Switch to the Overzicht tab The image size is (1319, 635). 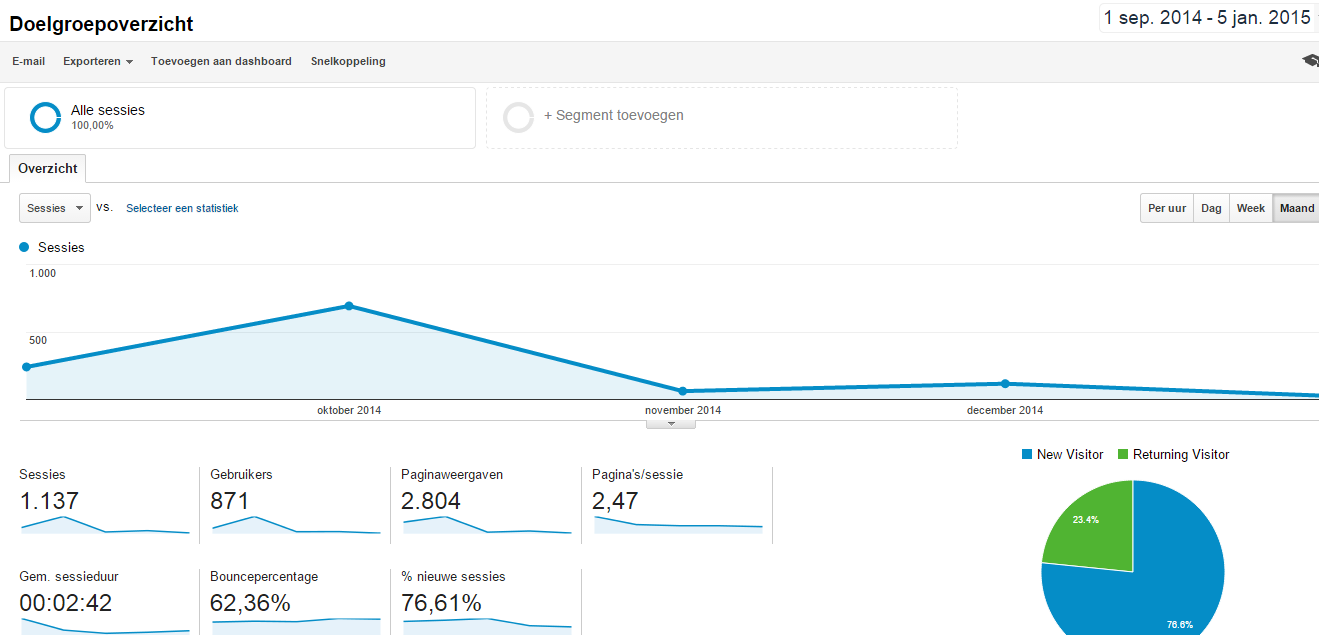coord(48,169)
